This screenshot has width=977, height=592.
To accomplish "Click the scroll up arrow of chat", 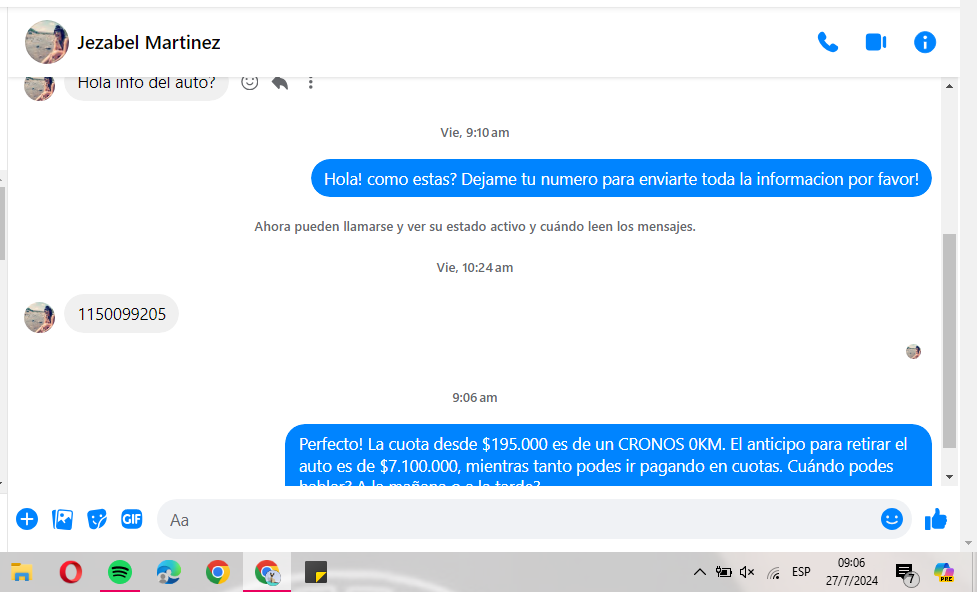I will [949, 86].
